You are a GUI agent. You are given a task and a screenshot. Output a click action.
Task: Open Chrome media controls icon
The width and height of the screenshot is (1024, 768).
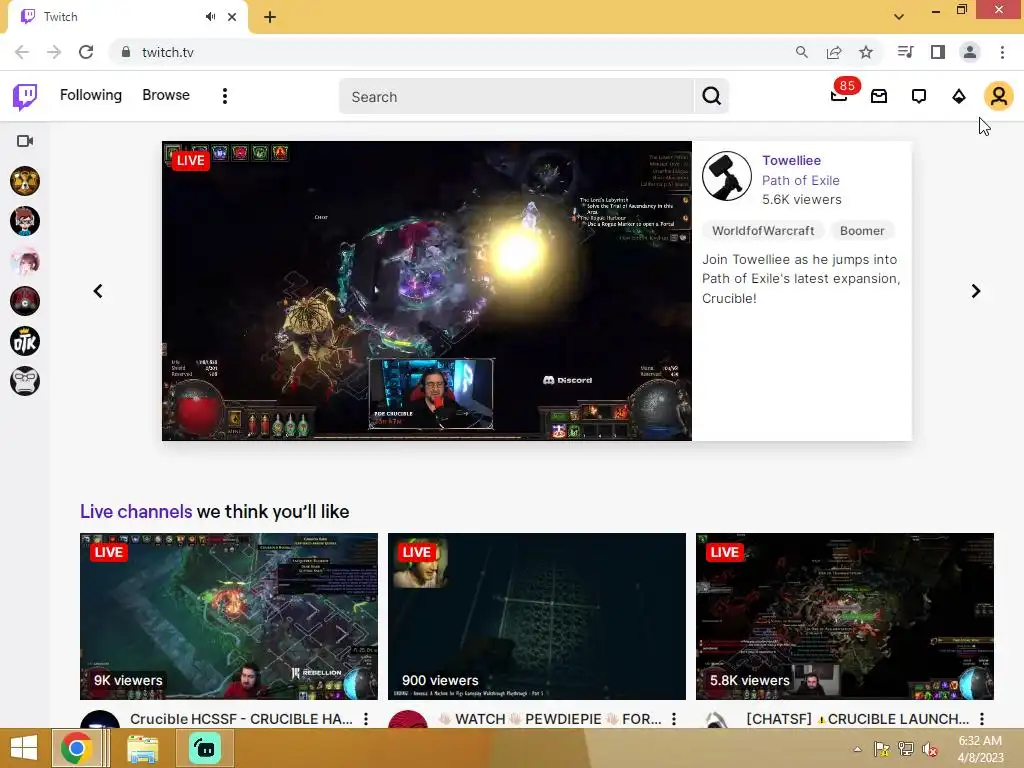tap(905, 52)
